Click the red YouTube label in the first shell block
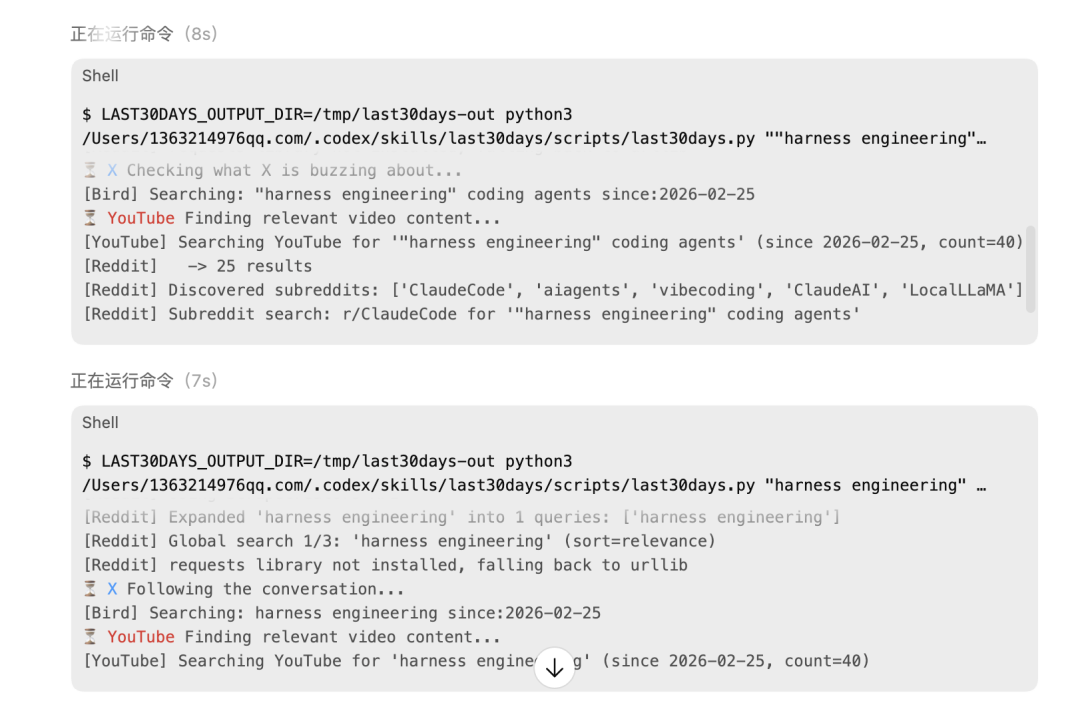This screenshot has height=707, width=1080. tap(141, 218)
